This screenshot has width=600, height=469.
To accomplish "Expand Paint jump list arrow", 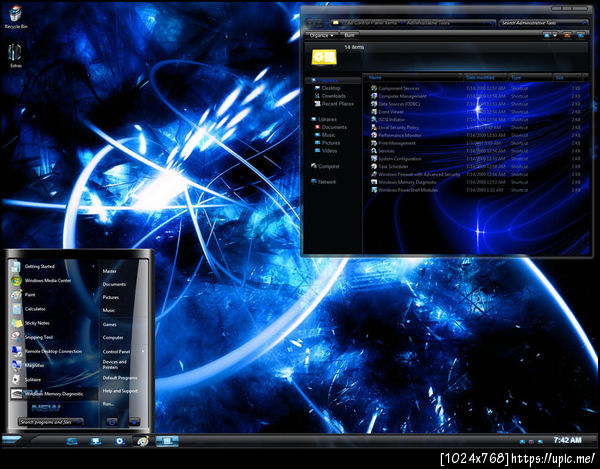I will pos(93,295).
